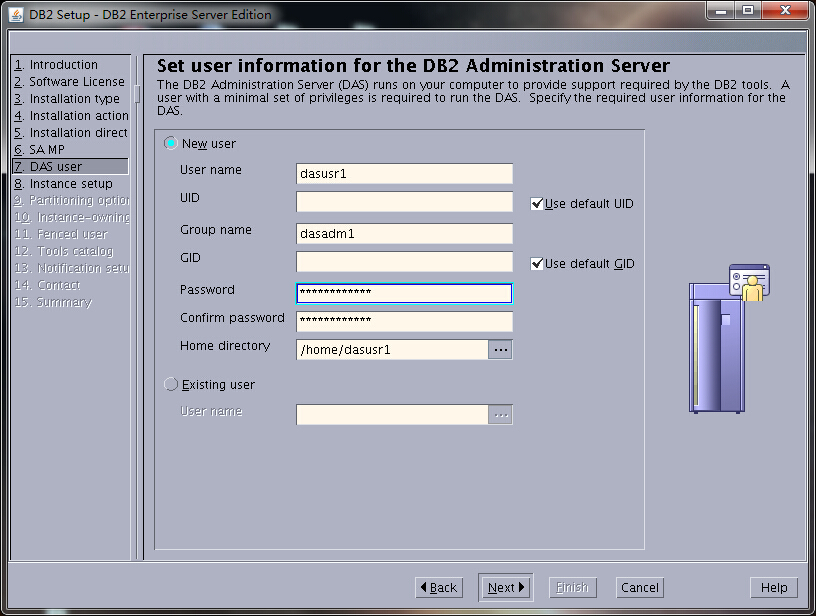The image size is (816, 616).
Task: Click step 9 Partitioning options
Action: pyautogui.click(x=71, y=200)
